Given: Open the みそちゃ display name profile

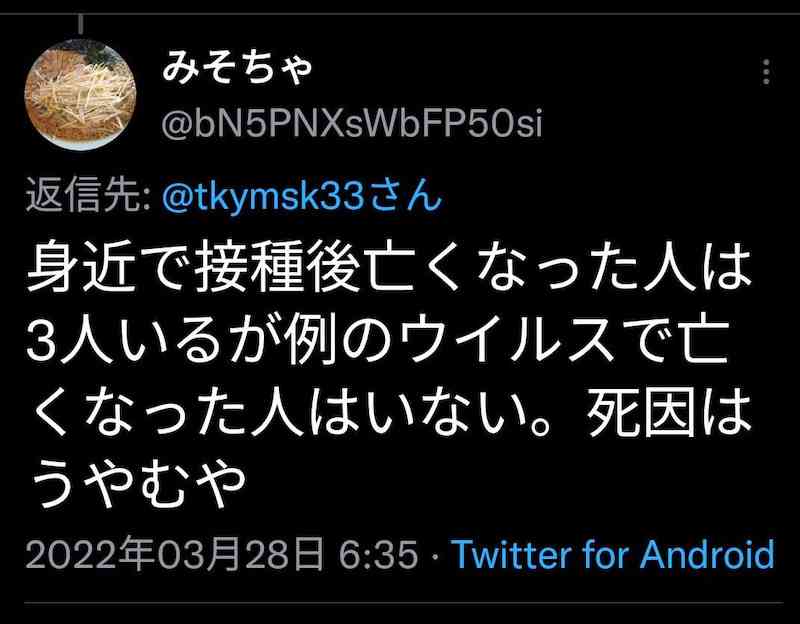Looking at the screenshot, I should pyautogui.click(x=238, y=67).
